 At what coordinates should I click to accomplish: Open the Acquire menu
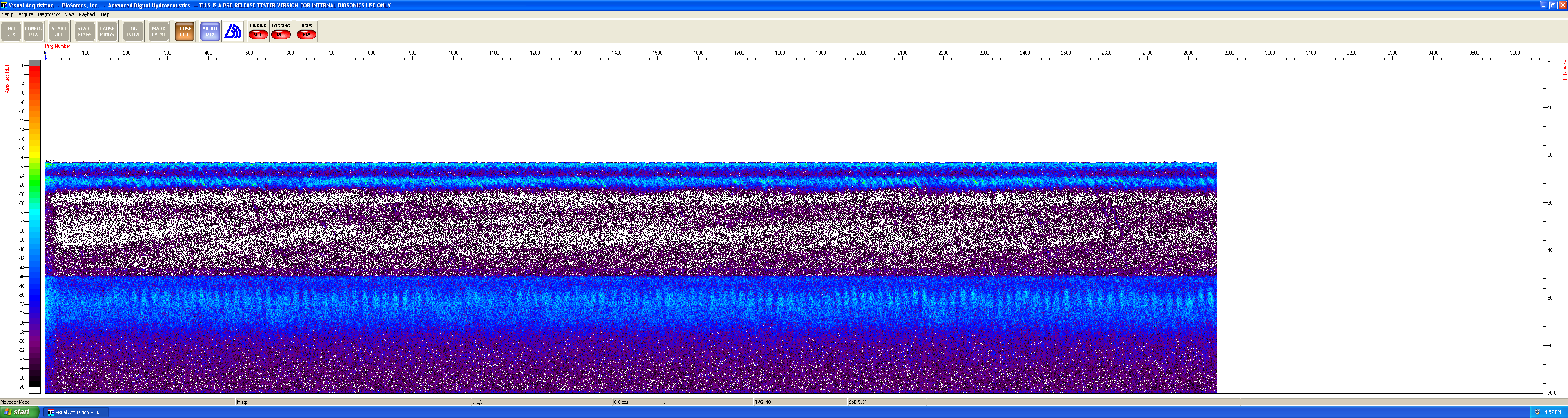coord(26,14)
